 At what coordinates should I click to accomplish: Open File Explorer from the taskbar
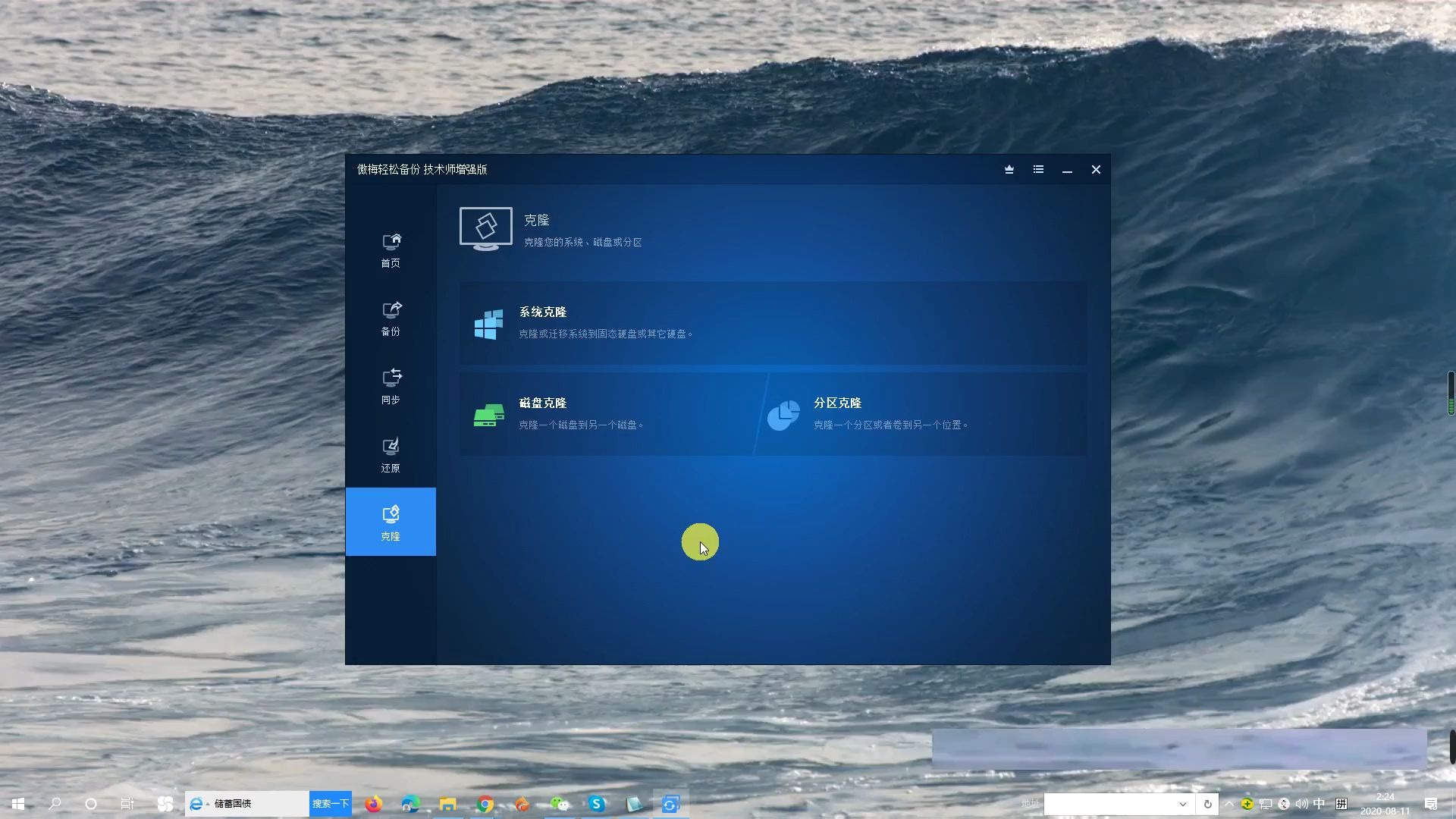pyautogui.click(x=447, y=804)
